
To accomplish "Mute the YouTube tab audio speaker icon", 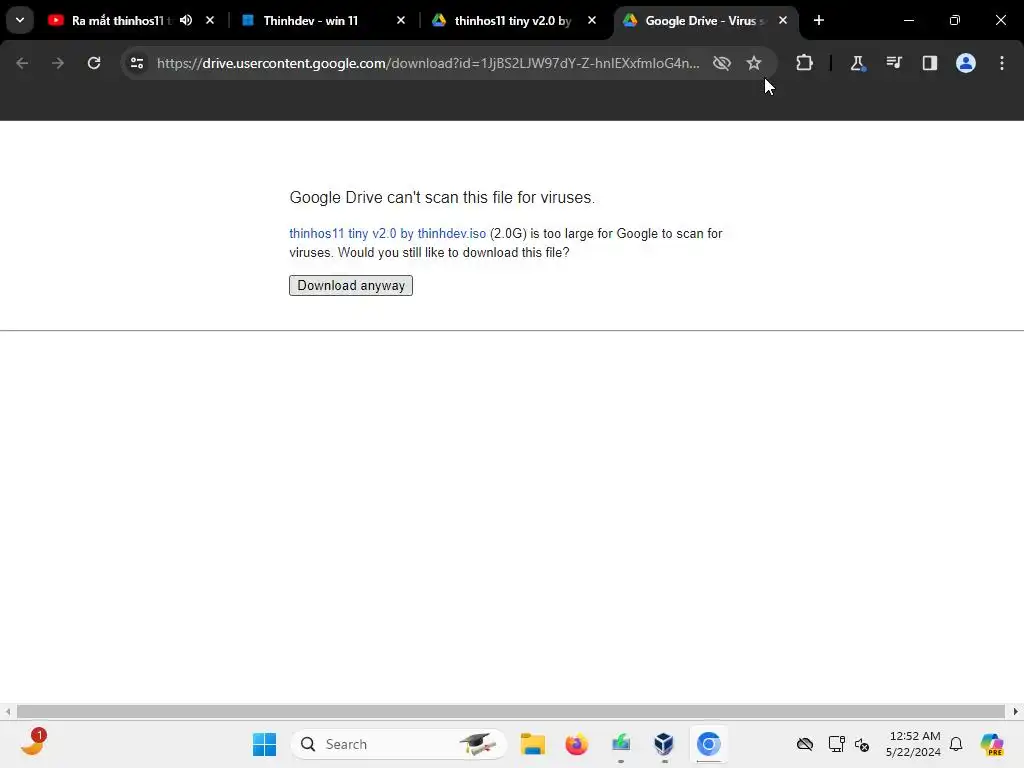I will (x=186, y=20).
